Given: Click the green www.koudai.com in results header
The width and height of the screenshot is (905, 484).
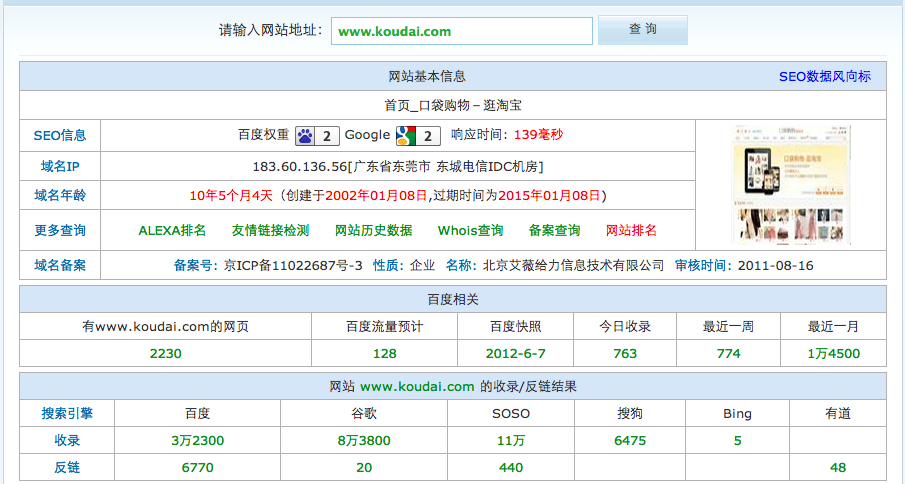Looking at the screenshot, I should (x=417, y=387).
